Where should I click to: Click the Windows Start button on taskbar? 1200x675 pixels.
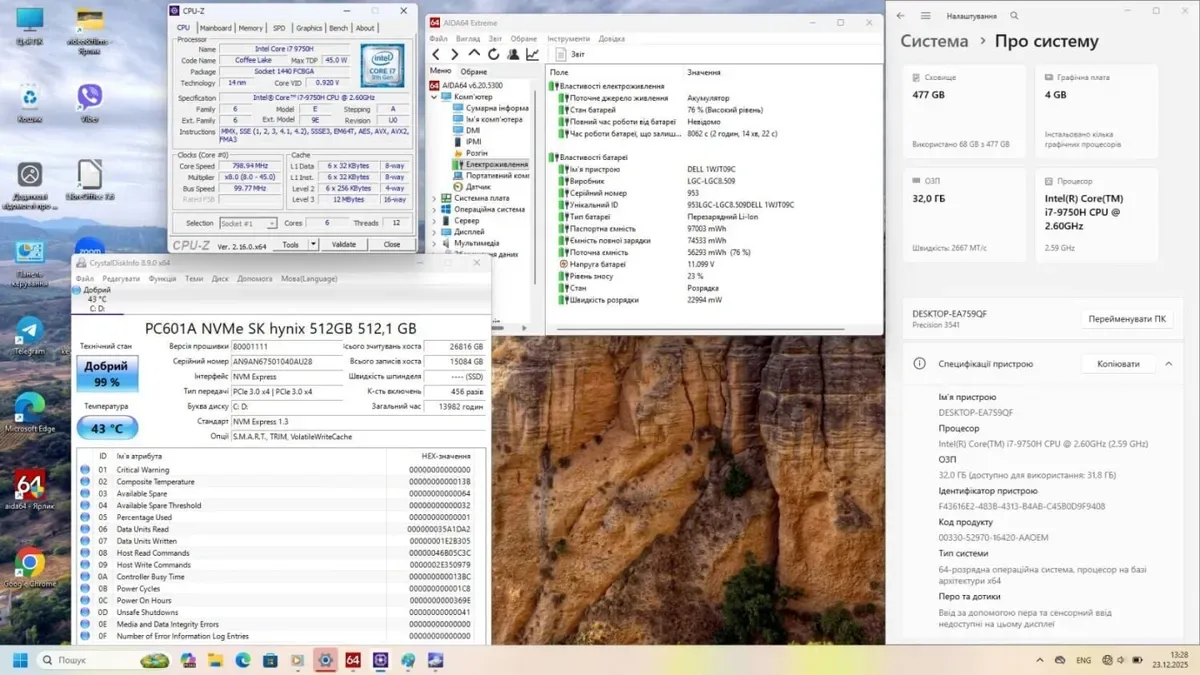tap(19, 660)
